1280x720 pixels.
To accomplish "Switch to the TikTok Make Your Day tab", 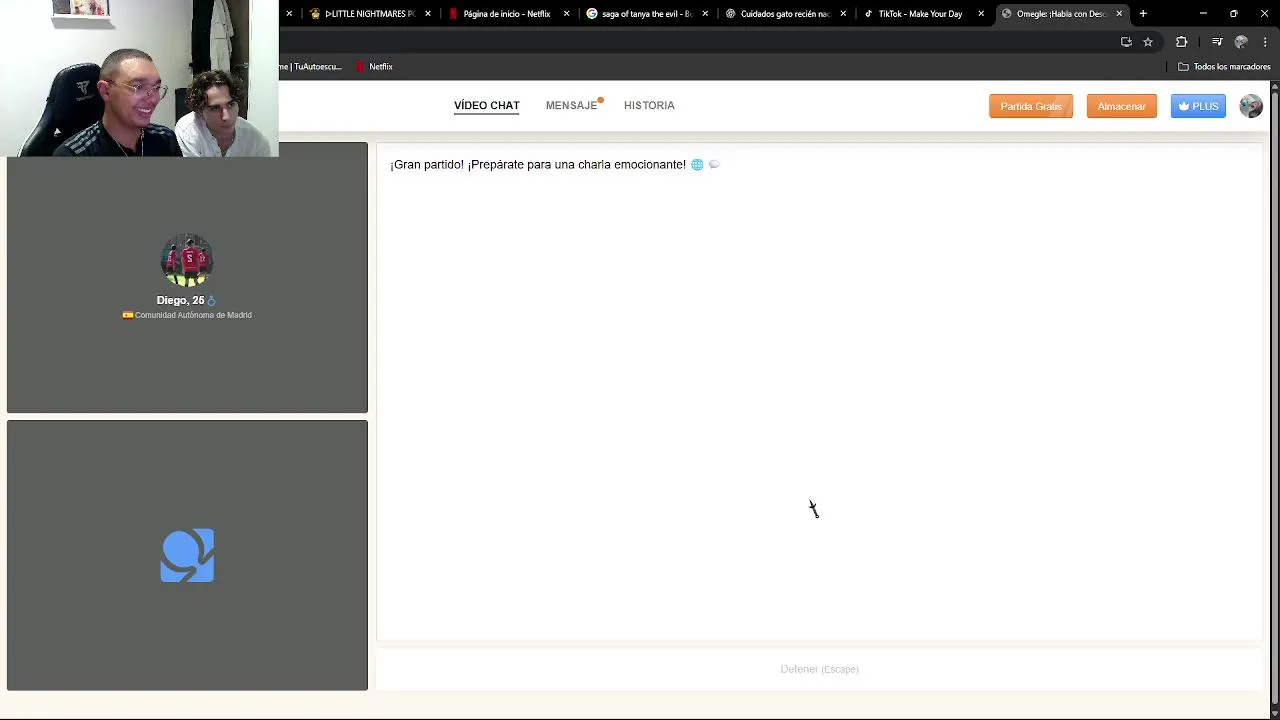I will [920, 14].
